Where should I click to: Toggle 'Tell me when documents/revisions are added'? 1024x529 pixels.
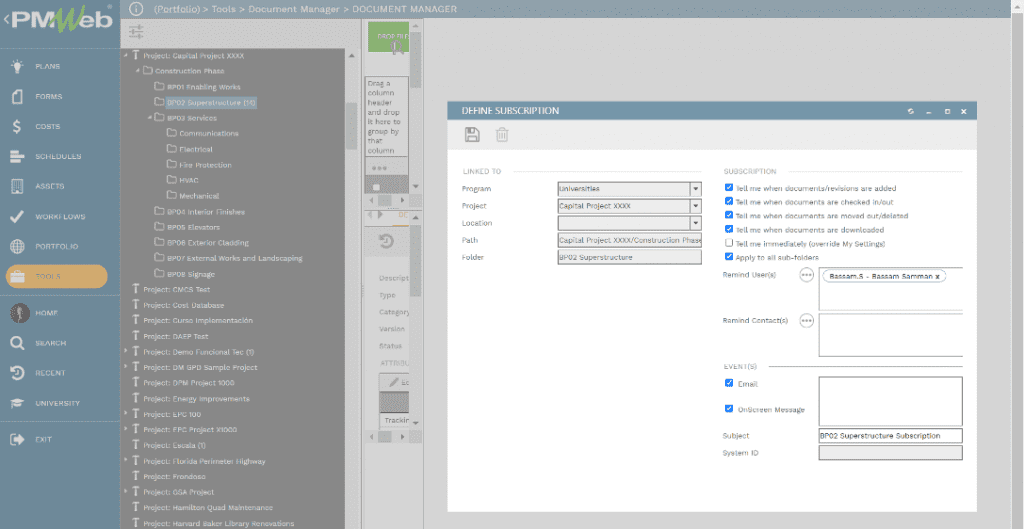tap(729, 187)
